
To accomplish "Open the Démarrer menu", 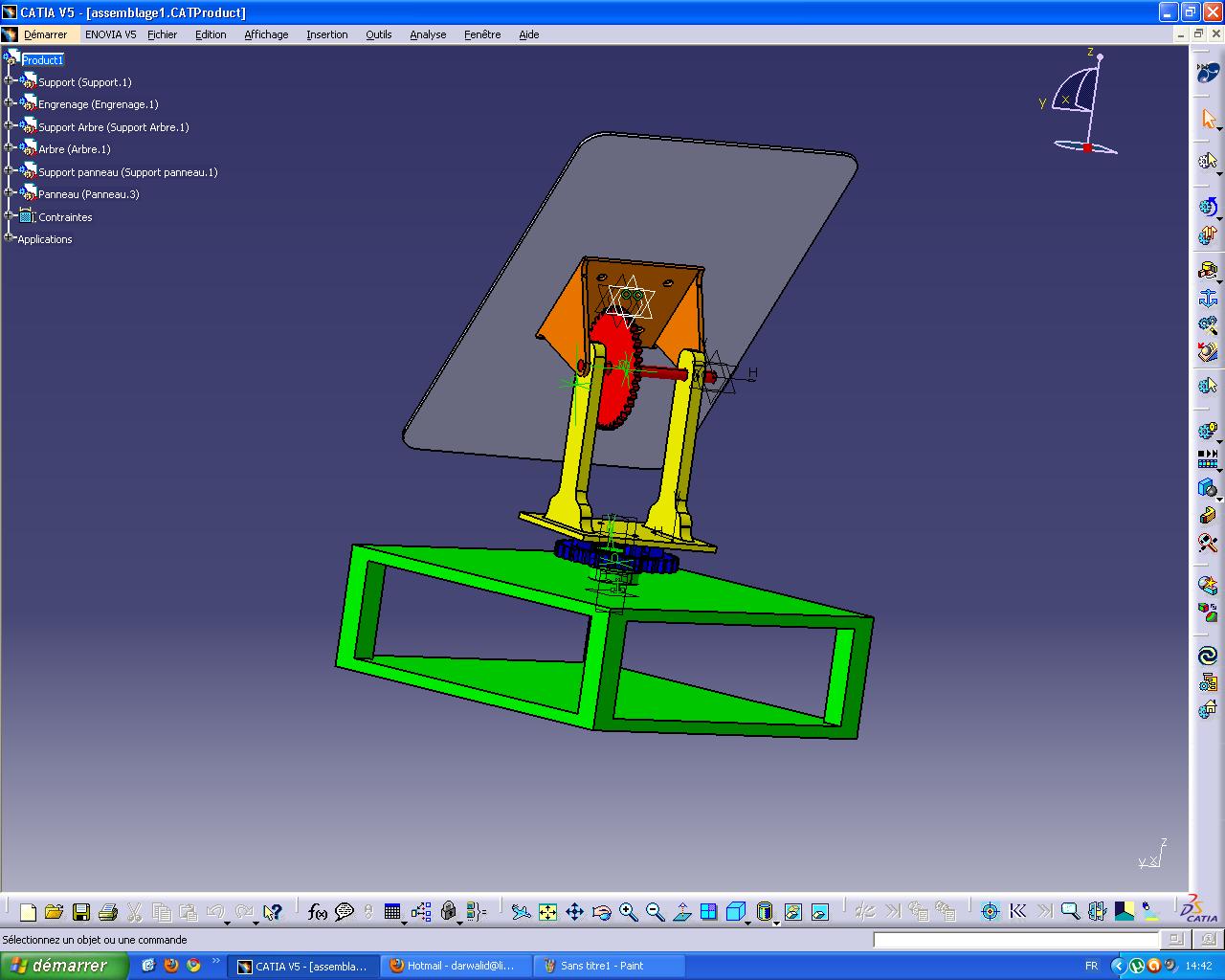I will click(45, 34).
